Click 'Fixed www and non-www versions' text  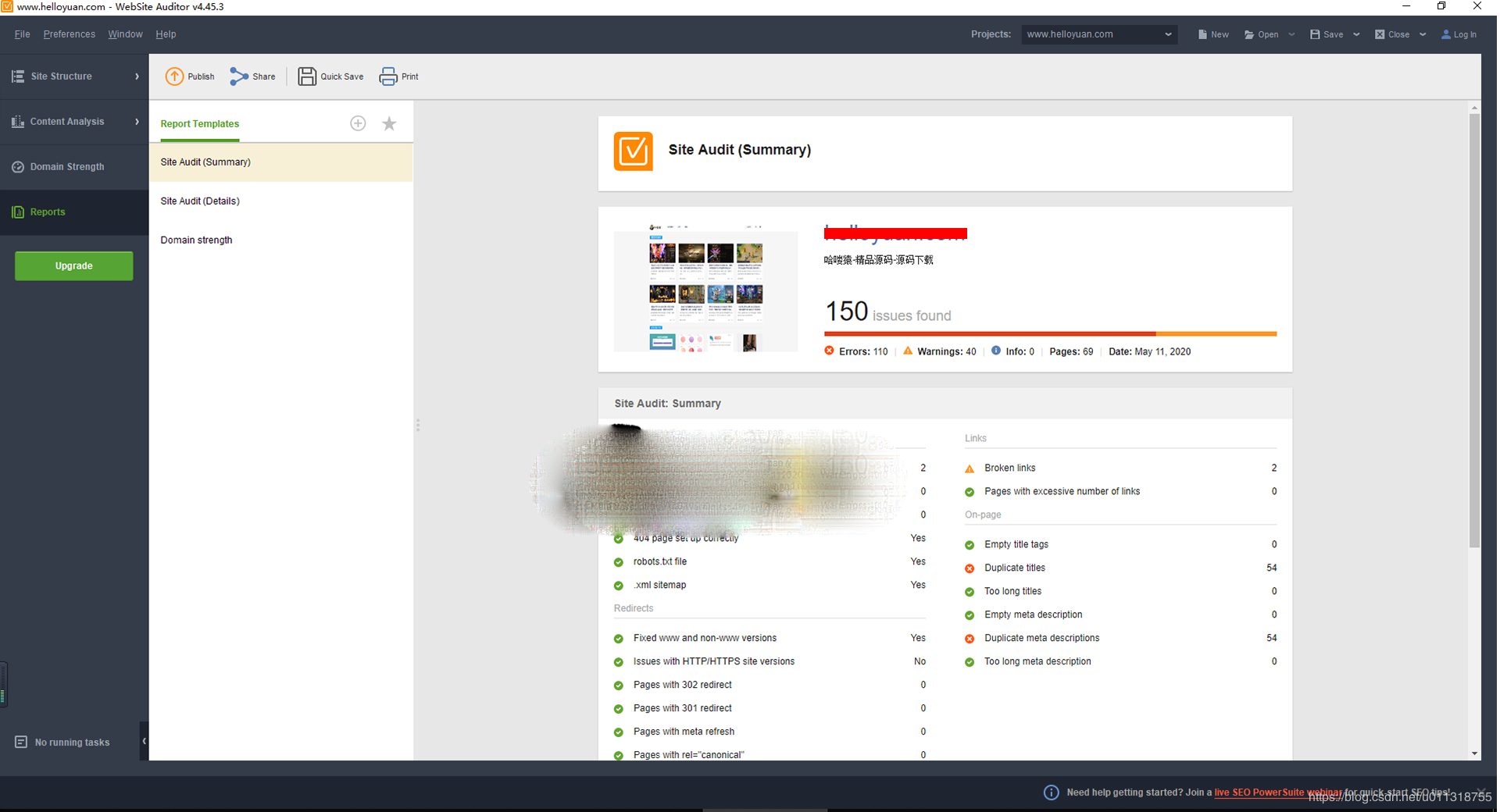point(705,639)
